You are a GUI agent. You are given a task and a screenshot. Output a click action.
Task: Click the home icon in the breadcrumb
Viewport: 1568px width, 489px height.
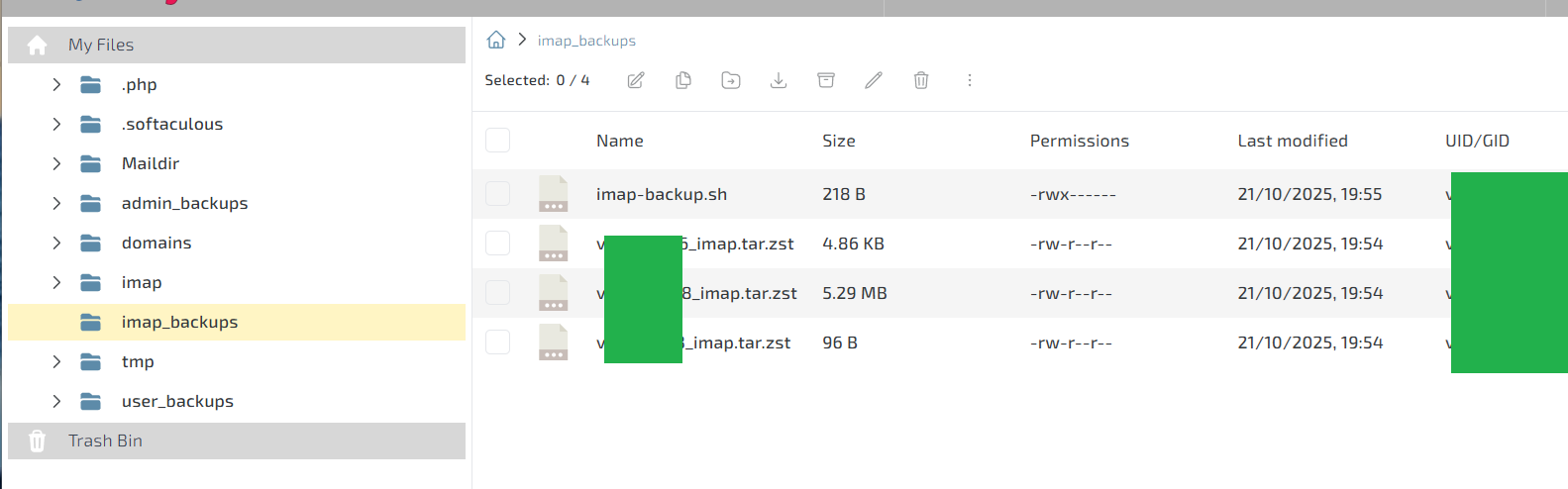pos(496,40)
